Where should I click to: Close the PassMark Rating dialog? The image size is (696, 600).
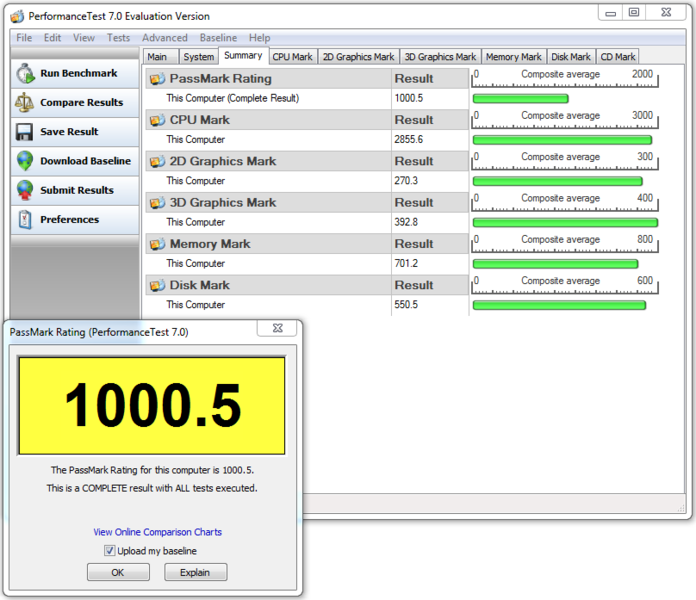(x=277, y=328)
